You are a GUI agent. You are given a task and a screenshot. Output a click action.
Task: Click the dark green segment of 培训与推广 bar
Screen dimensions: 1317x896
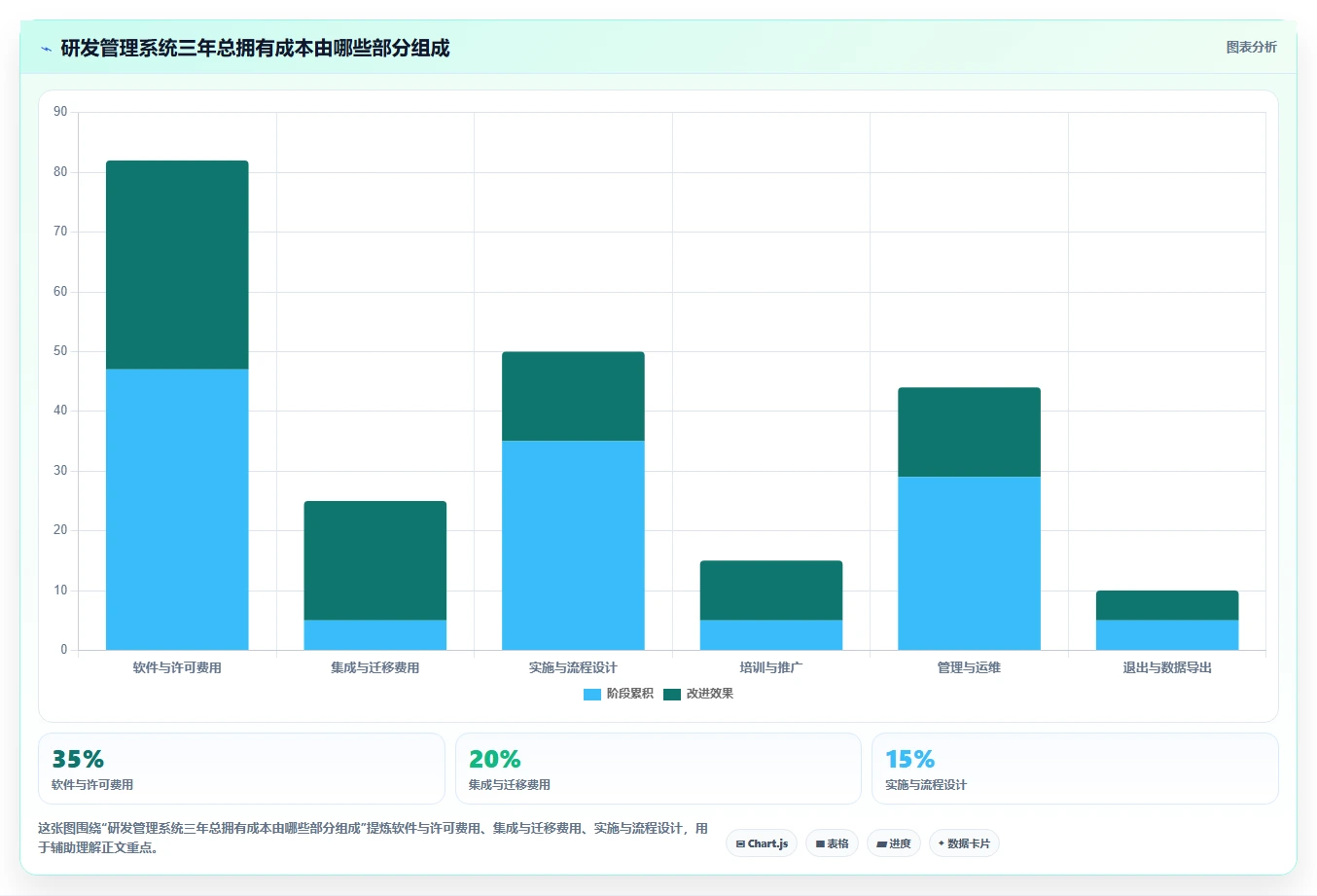[x=771, y=591]
